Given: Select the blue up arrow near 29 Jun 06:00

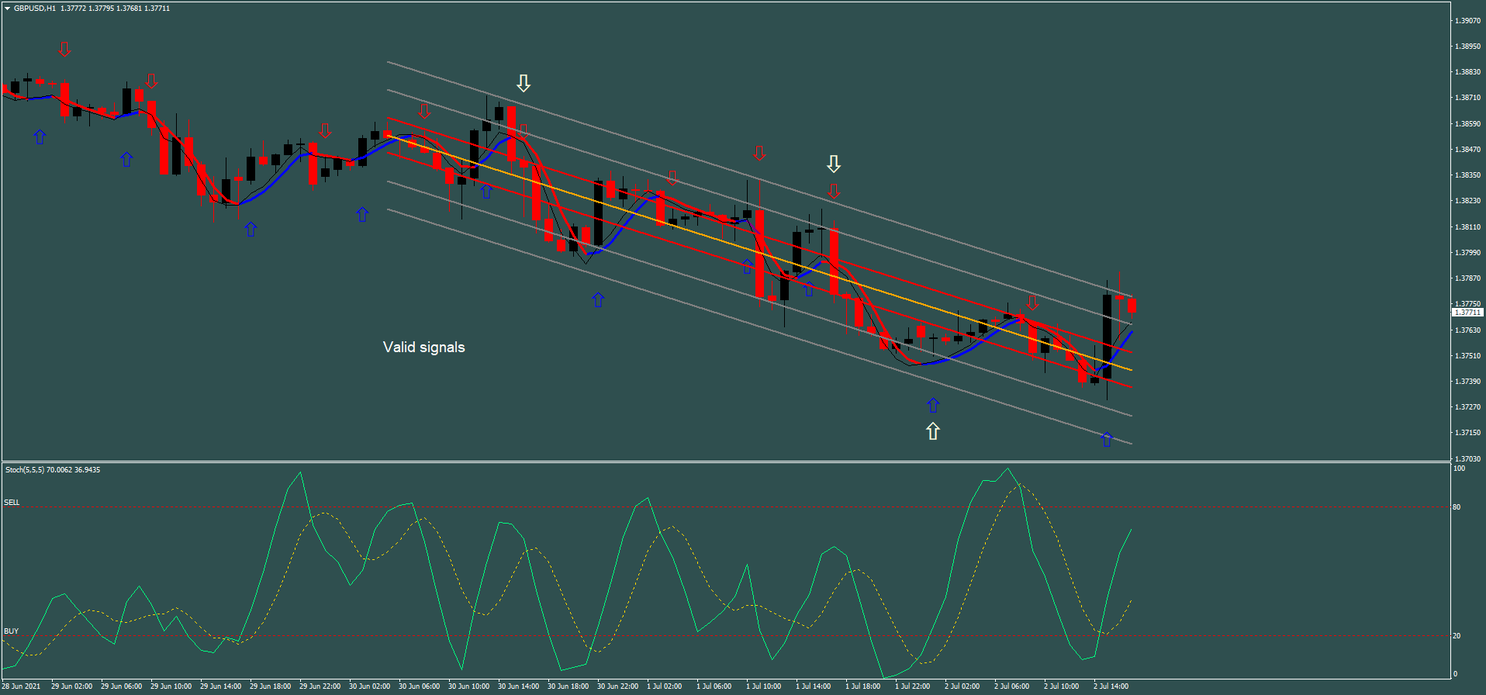Looking at the screenshot, I should tap(126, 157).
